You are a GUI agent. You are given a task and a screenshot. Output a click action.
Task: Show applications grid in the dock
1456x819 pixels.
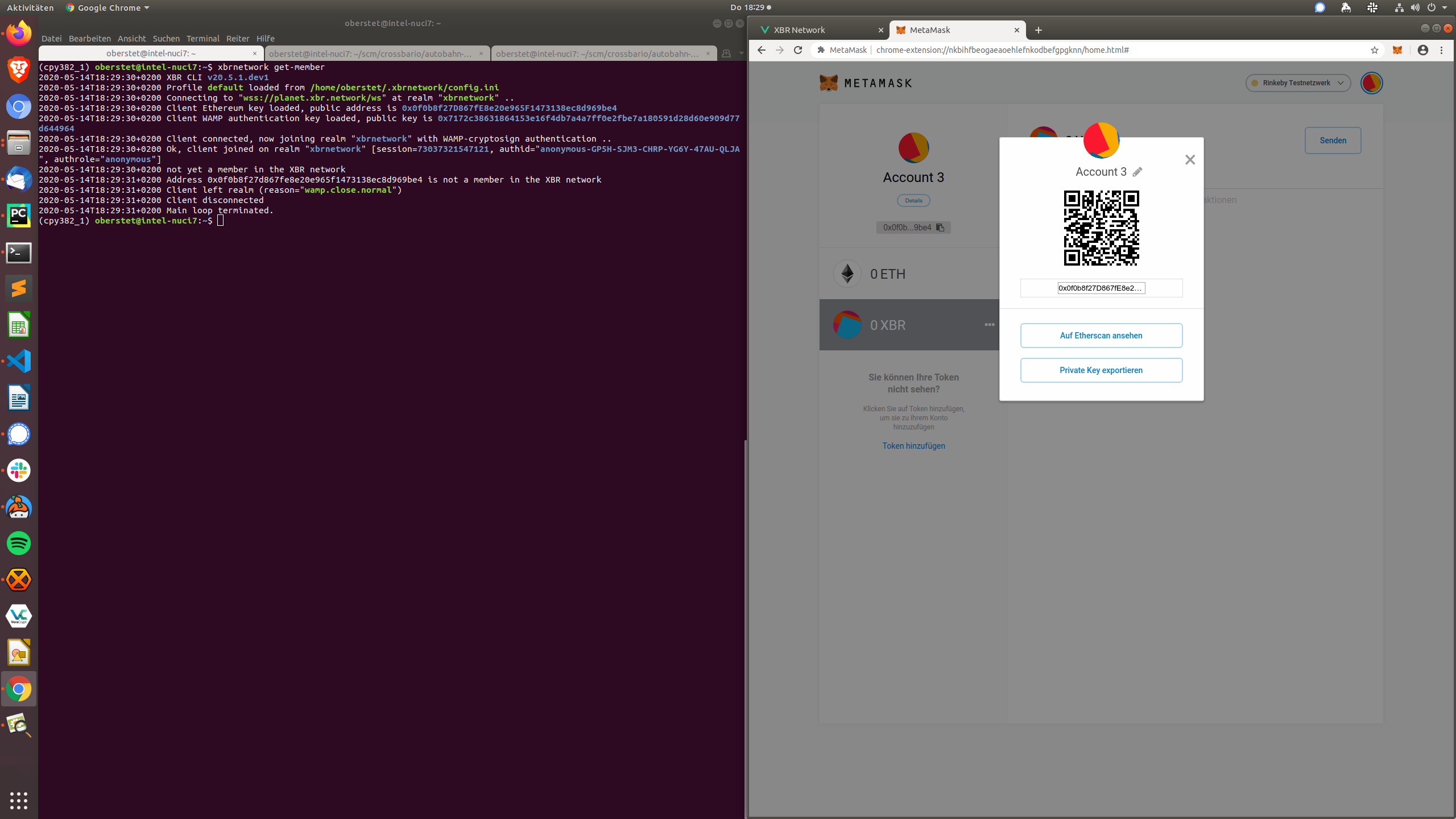pyautogui.click(x=19, y=800)
